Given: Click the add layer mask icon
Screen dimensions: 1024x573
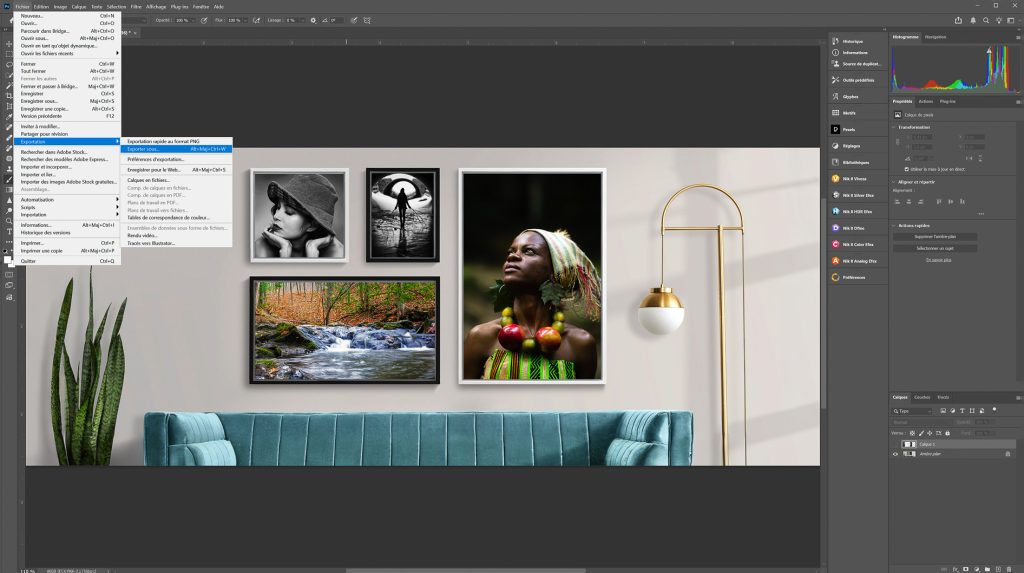Looking at the screenshot, I should point(966,569).
